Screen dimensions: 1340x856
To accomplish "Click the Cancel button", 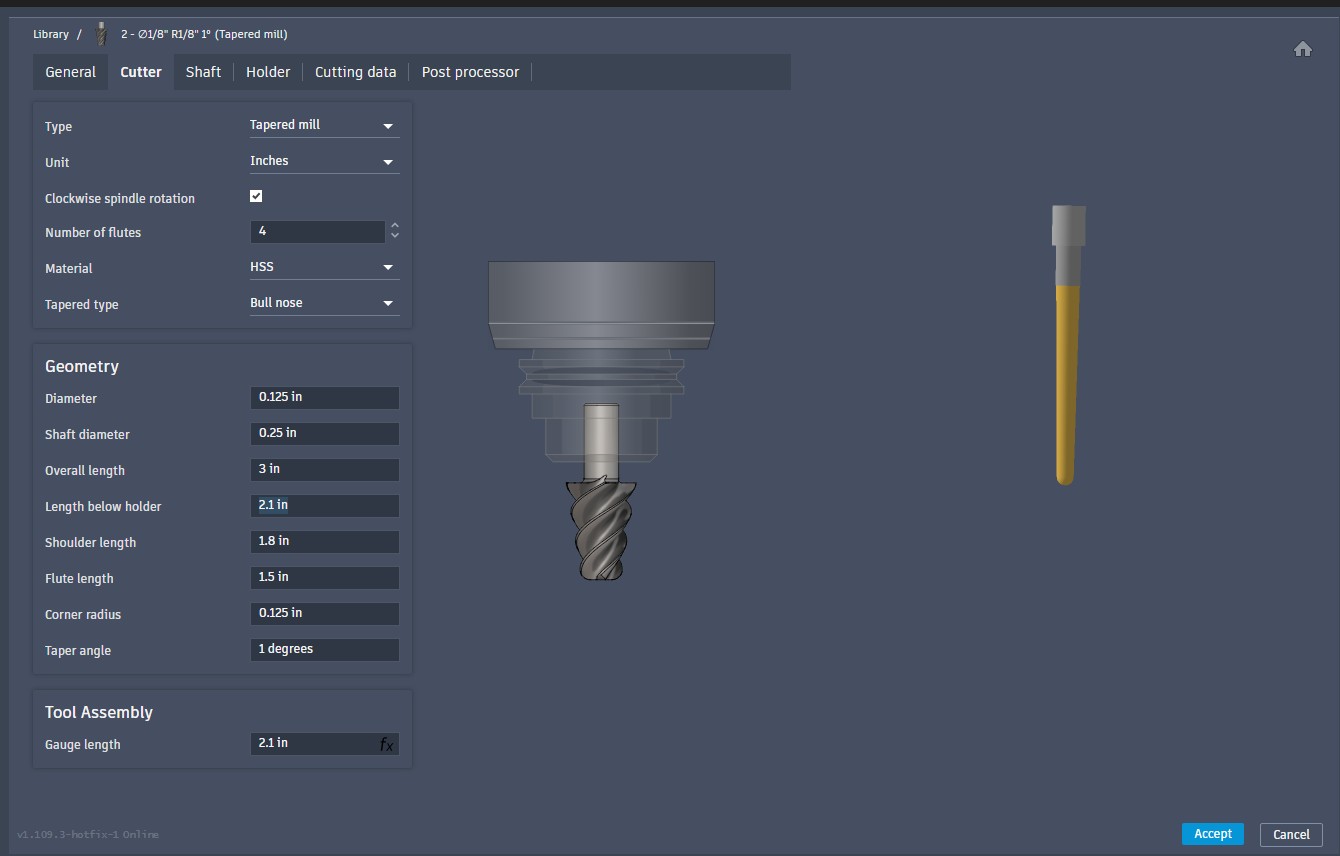I will pos(1291,834).
